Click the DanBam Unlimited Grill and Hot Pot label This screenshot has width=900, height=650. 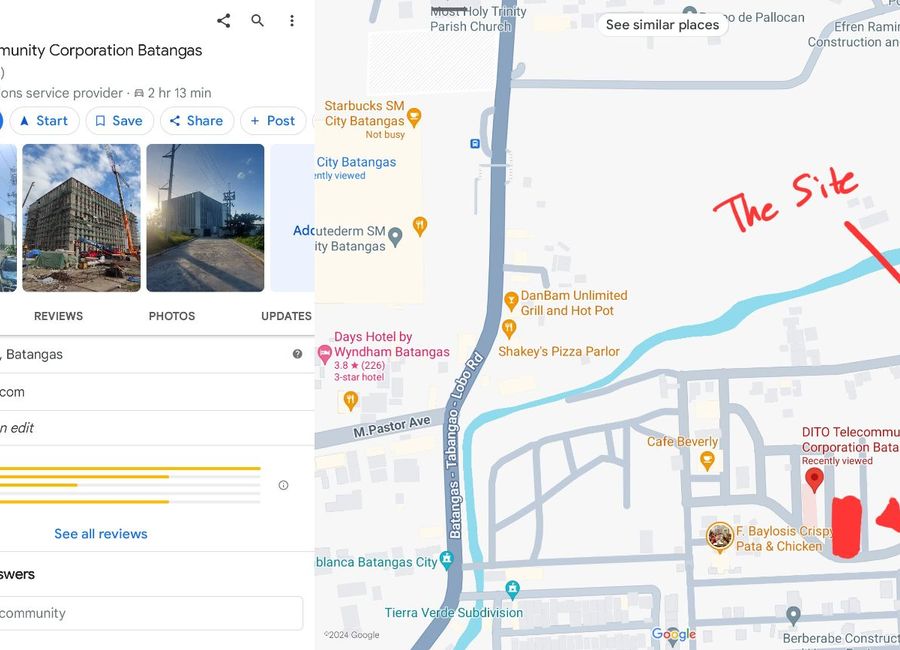(x=574, y=303)
